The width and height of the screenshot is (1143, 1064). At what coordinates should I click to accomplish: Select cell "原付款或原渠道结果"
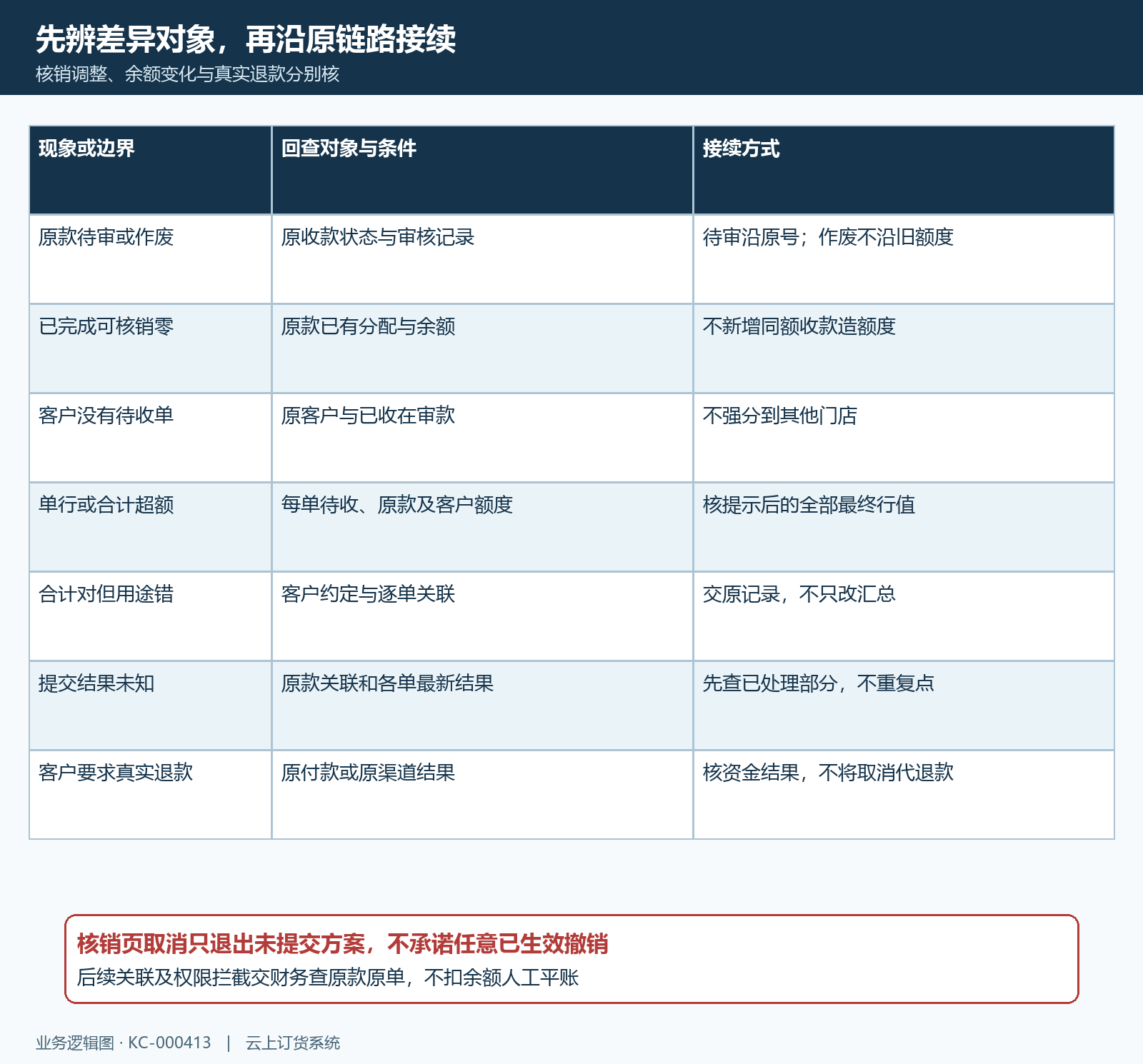coord(482,795)
